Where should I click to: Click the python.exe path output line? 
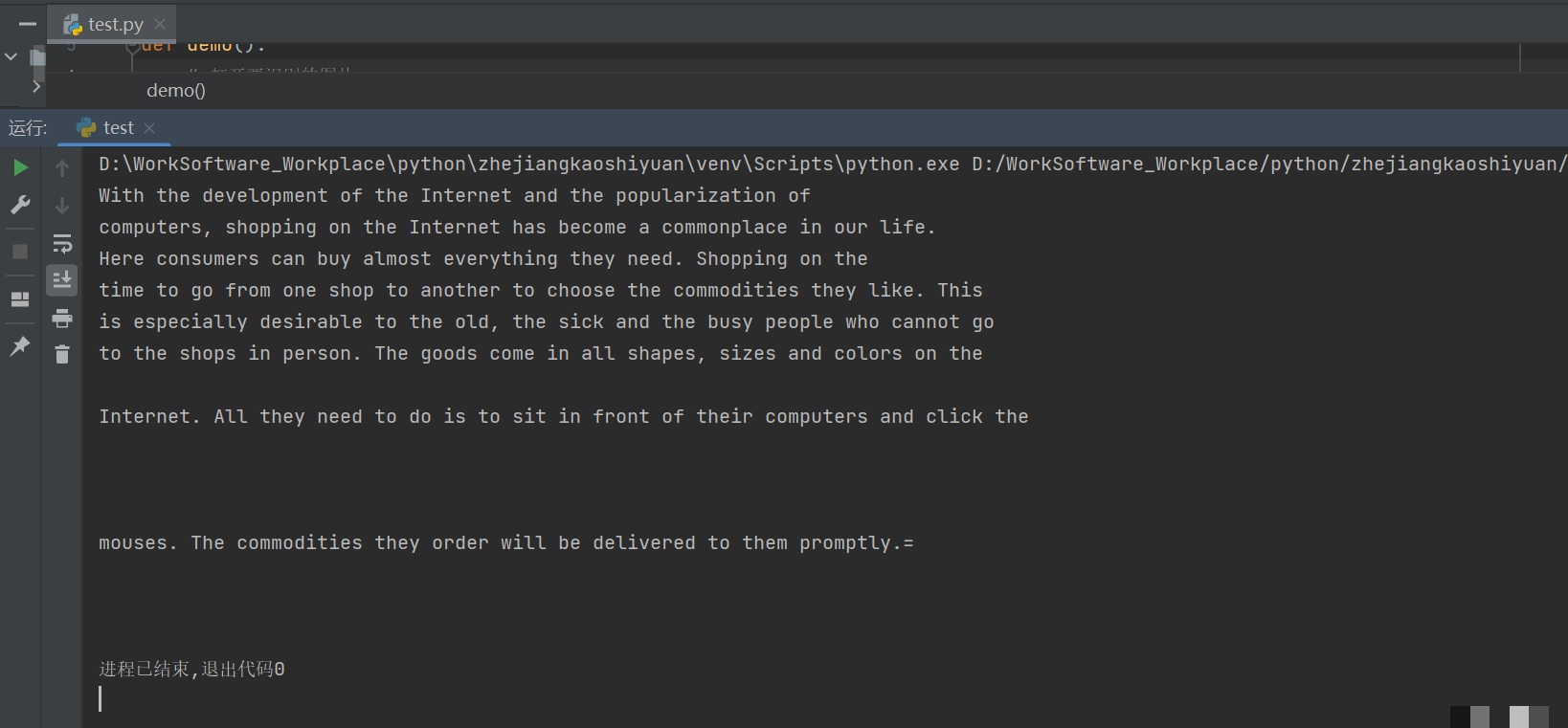coord(528,165)
